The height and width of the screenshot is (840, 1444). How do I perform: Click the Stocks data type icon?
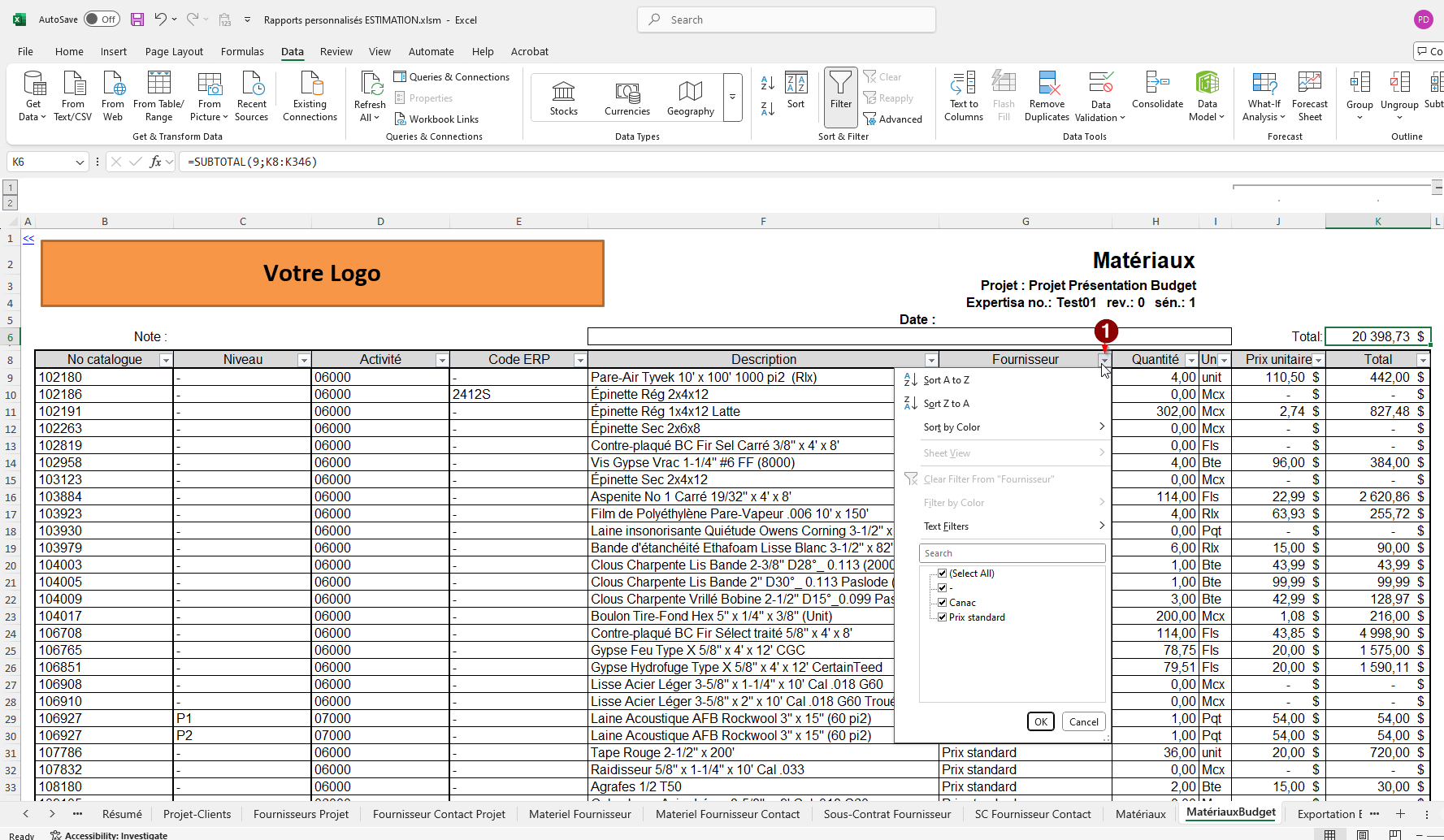click(x=563, y=91)
